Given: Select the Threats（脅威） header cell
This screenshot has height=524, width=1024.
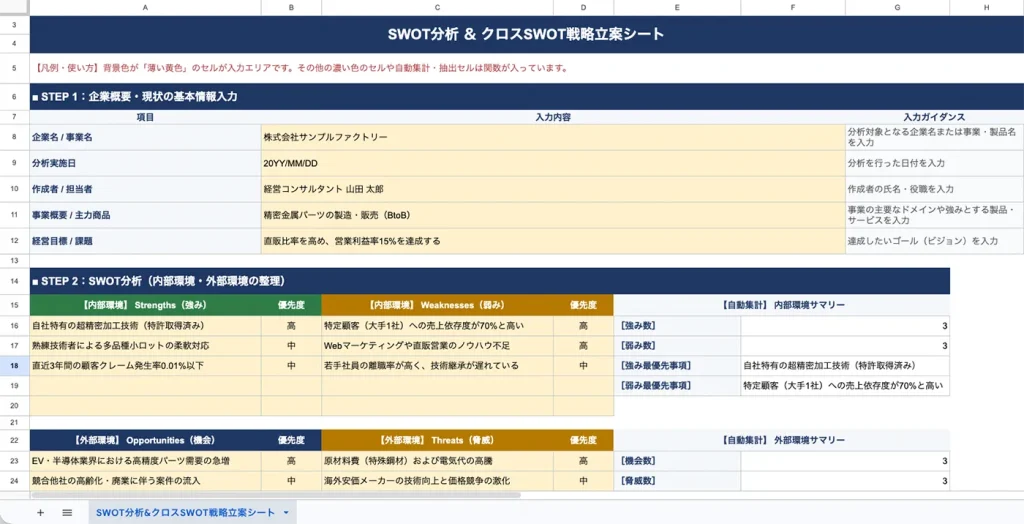Looking at the screenshot, I should pyautogui.click(x=438, y=440).
